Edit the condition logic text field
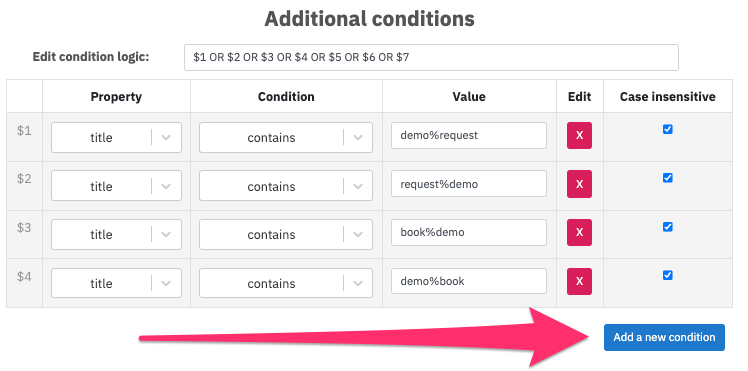Screen dimensions: 748x371 coord(431,58)
